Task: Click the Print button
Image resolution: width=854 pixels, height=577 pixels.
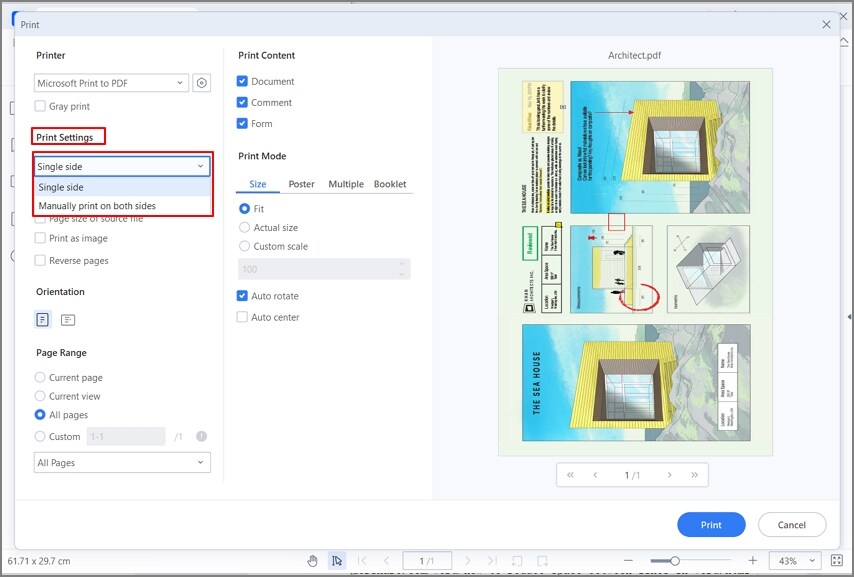Action: (711, 524)
